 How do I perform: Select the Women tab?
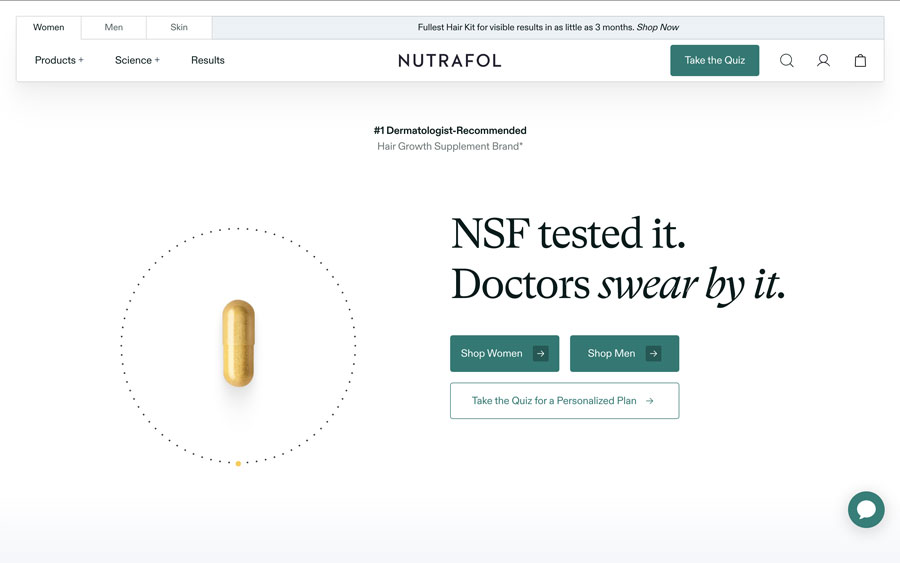49,28
